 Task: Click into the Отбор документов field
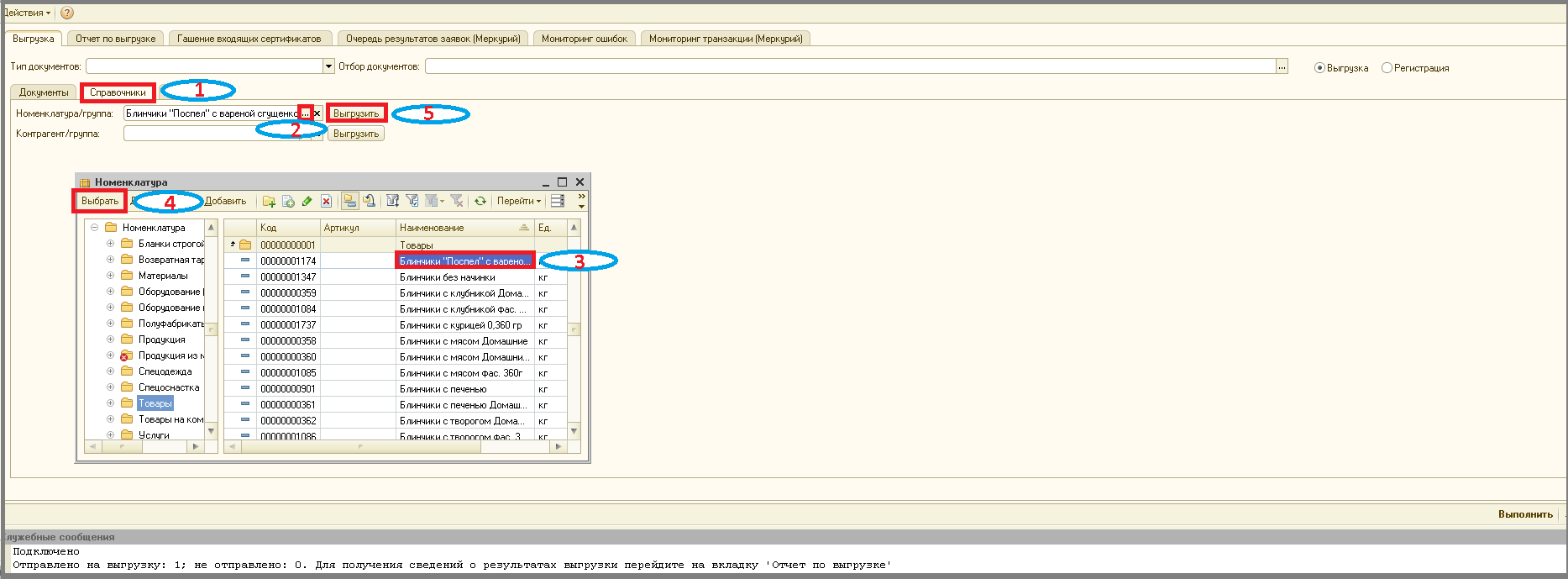click(851, 66)
